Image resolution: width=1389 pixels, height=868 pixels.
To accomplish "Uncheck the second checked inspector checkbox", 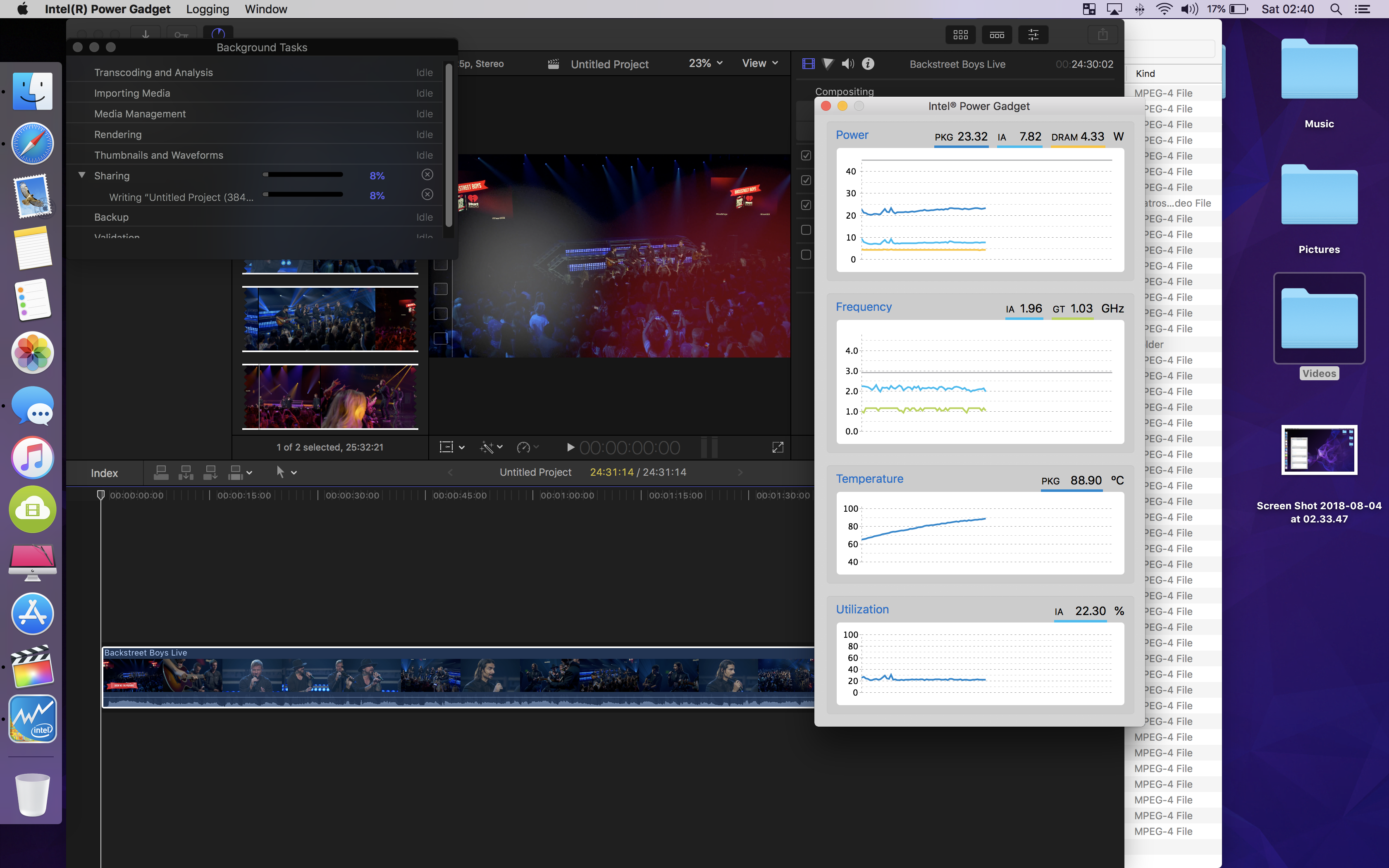I will click(806, 180).
